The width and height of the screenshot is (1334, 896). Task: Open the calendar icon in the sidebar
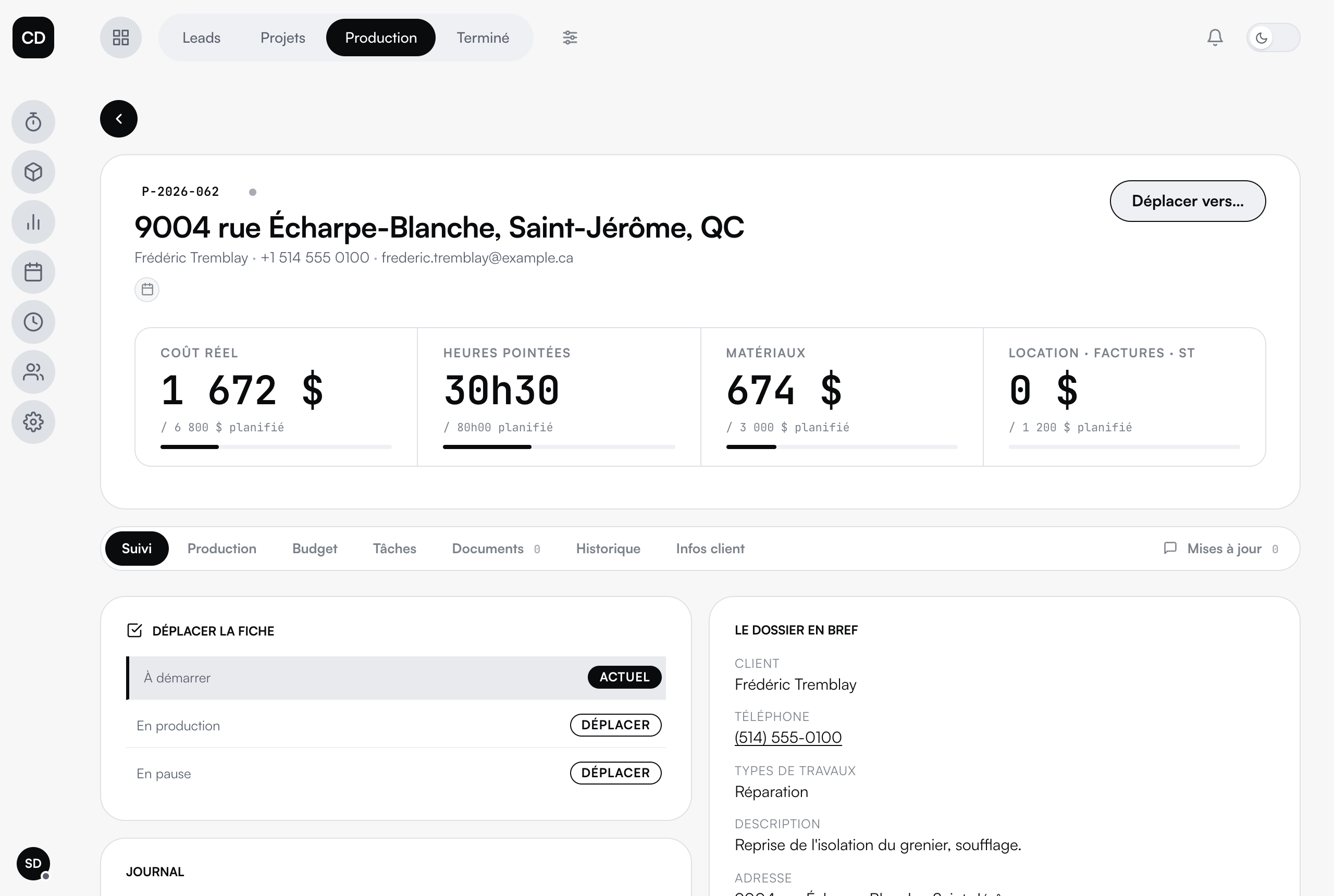[x=33, y=272]
